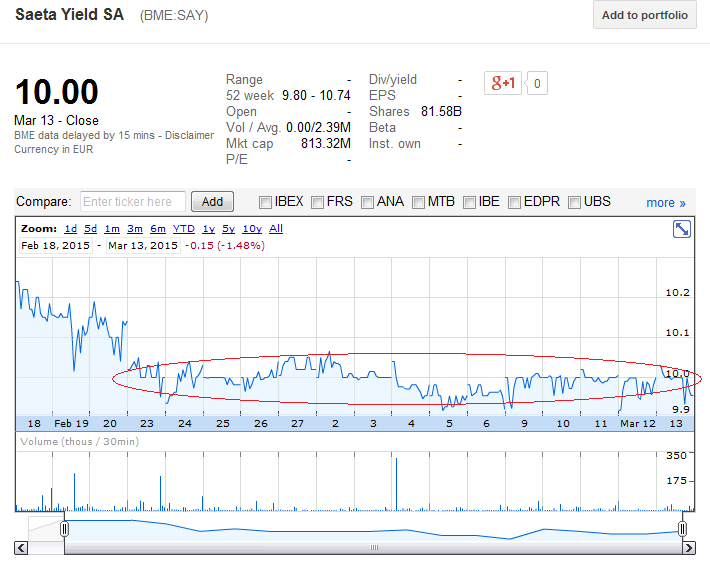Check the UBS comparison box
Viewport: 710px width, 561px height.
pyautogui.click(x=574, y=202)
